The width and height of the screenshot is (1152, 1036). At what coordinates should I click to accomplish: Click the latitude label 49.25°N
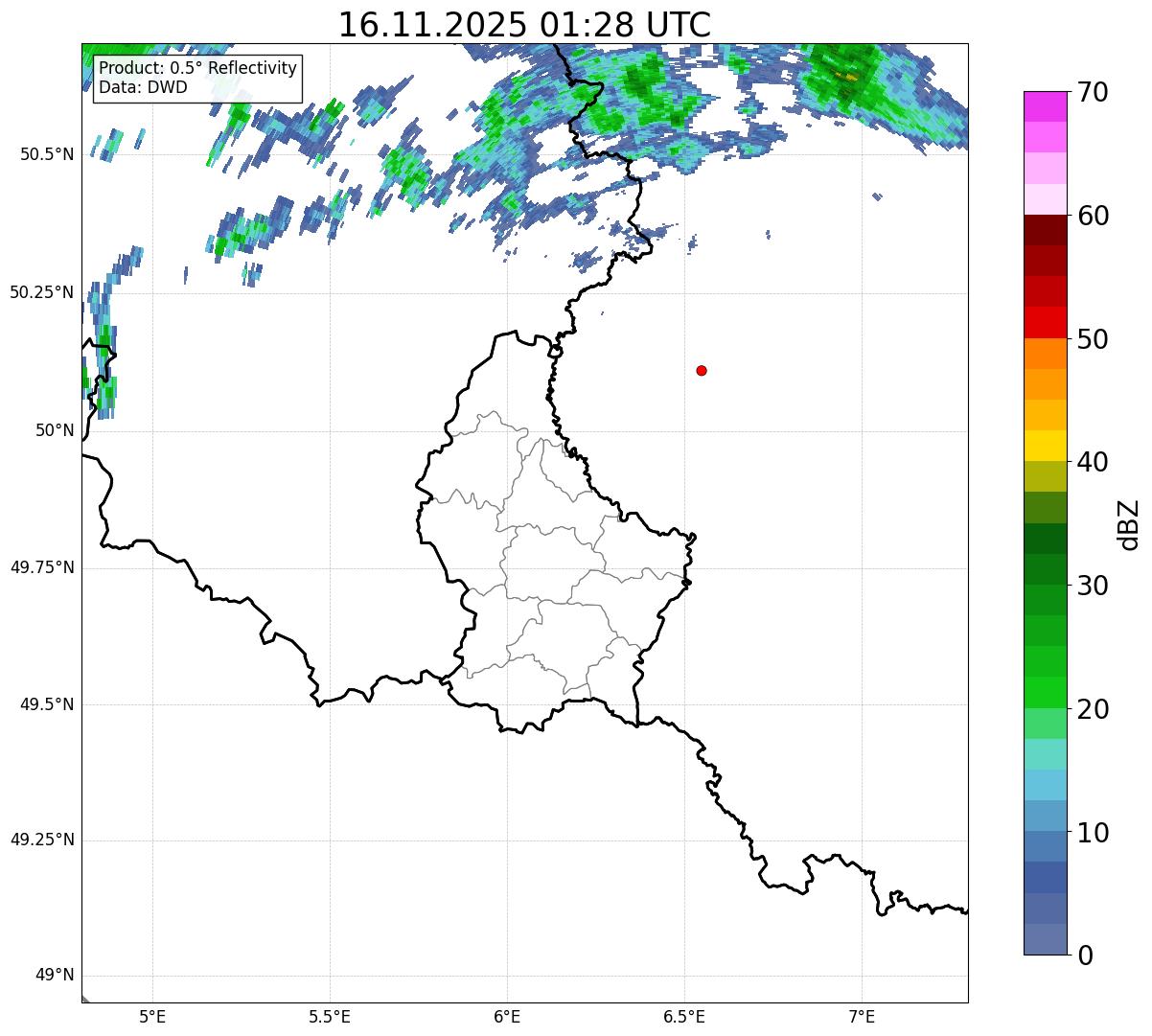(42, 840)
